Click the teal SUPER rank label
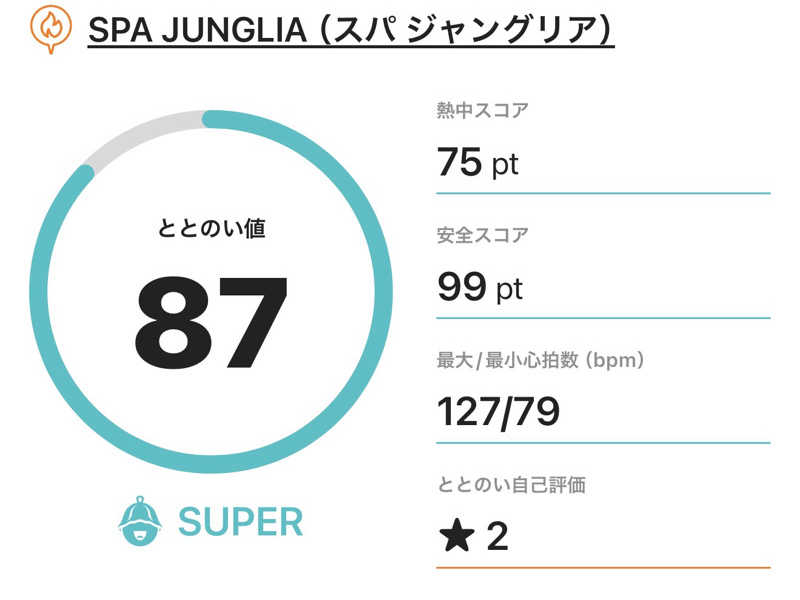 (x=240, y=521)
